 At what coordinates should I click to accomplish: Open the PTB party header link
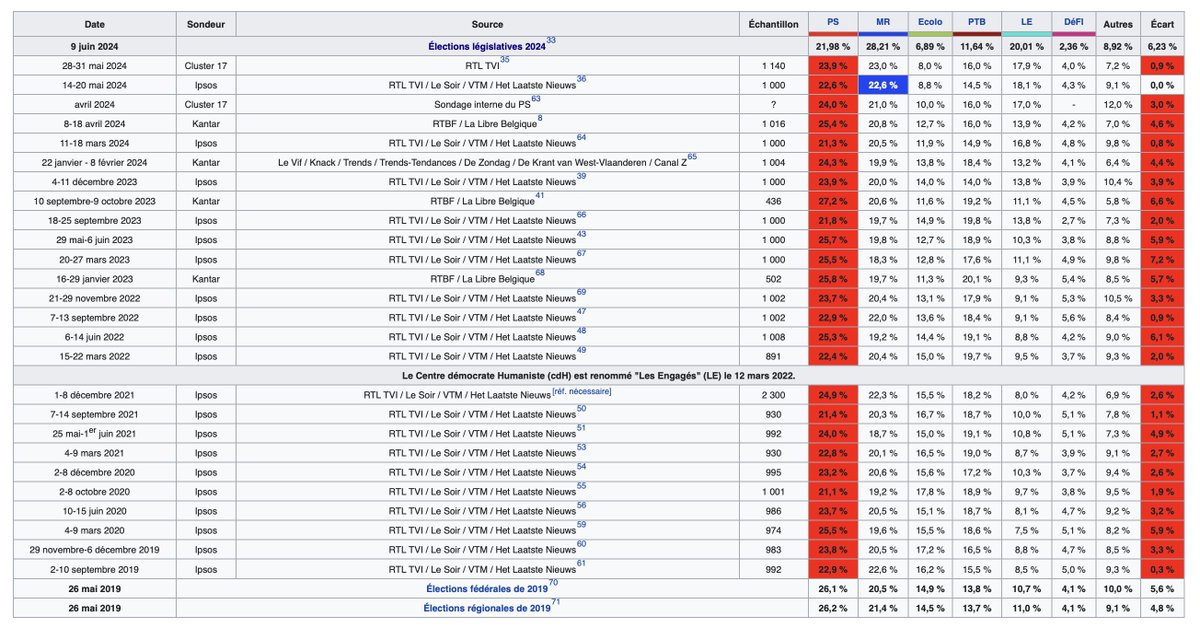(977, 22)
